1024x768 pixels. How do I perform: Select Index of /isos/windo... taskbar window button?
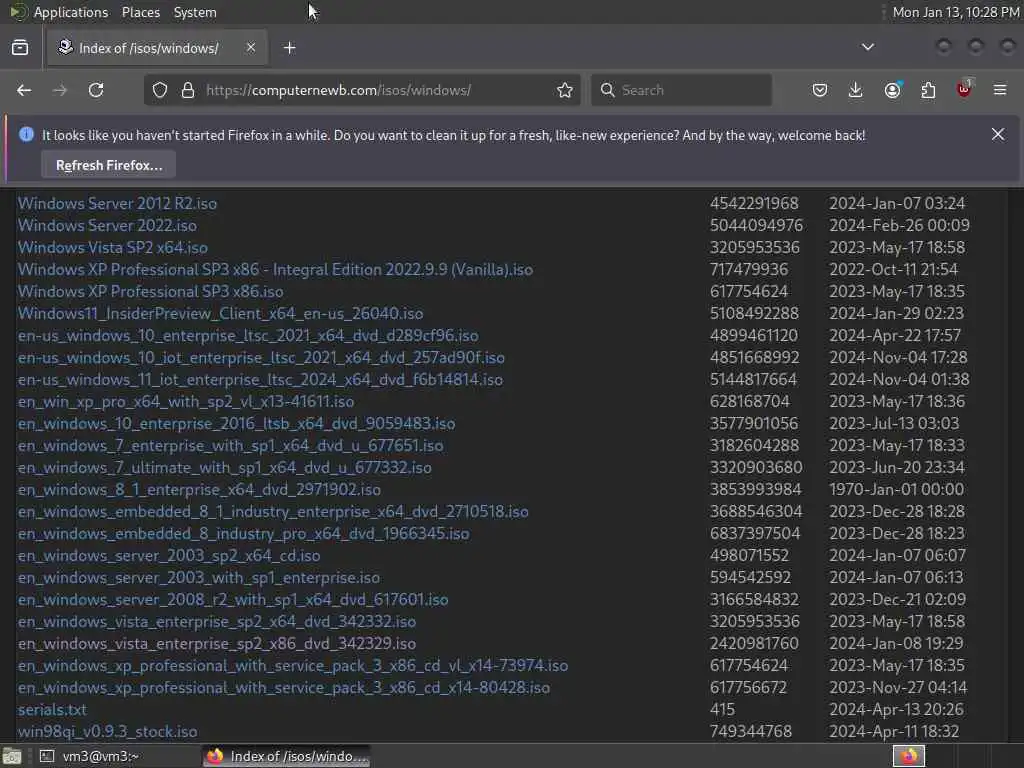(287, 756)
